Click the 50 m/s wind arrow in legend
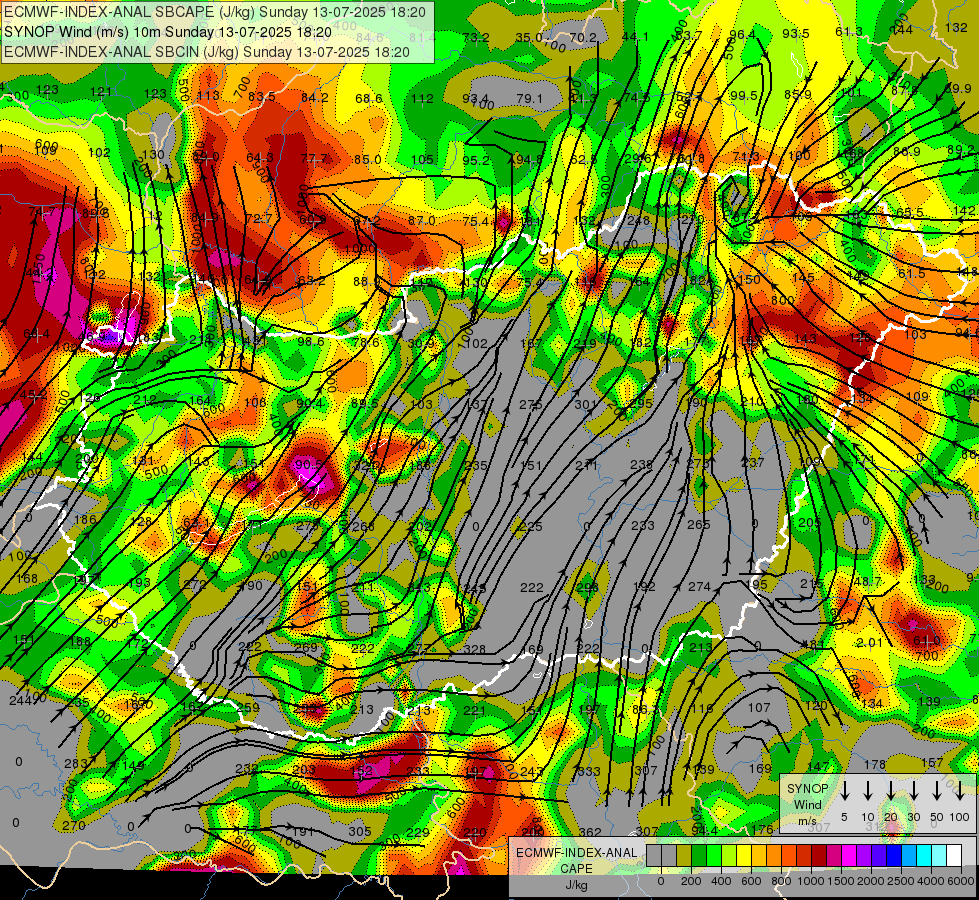The image size is (979, 900). pyautogui.click(x=937, y=791)
